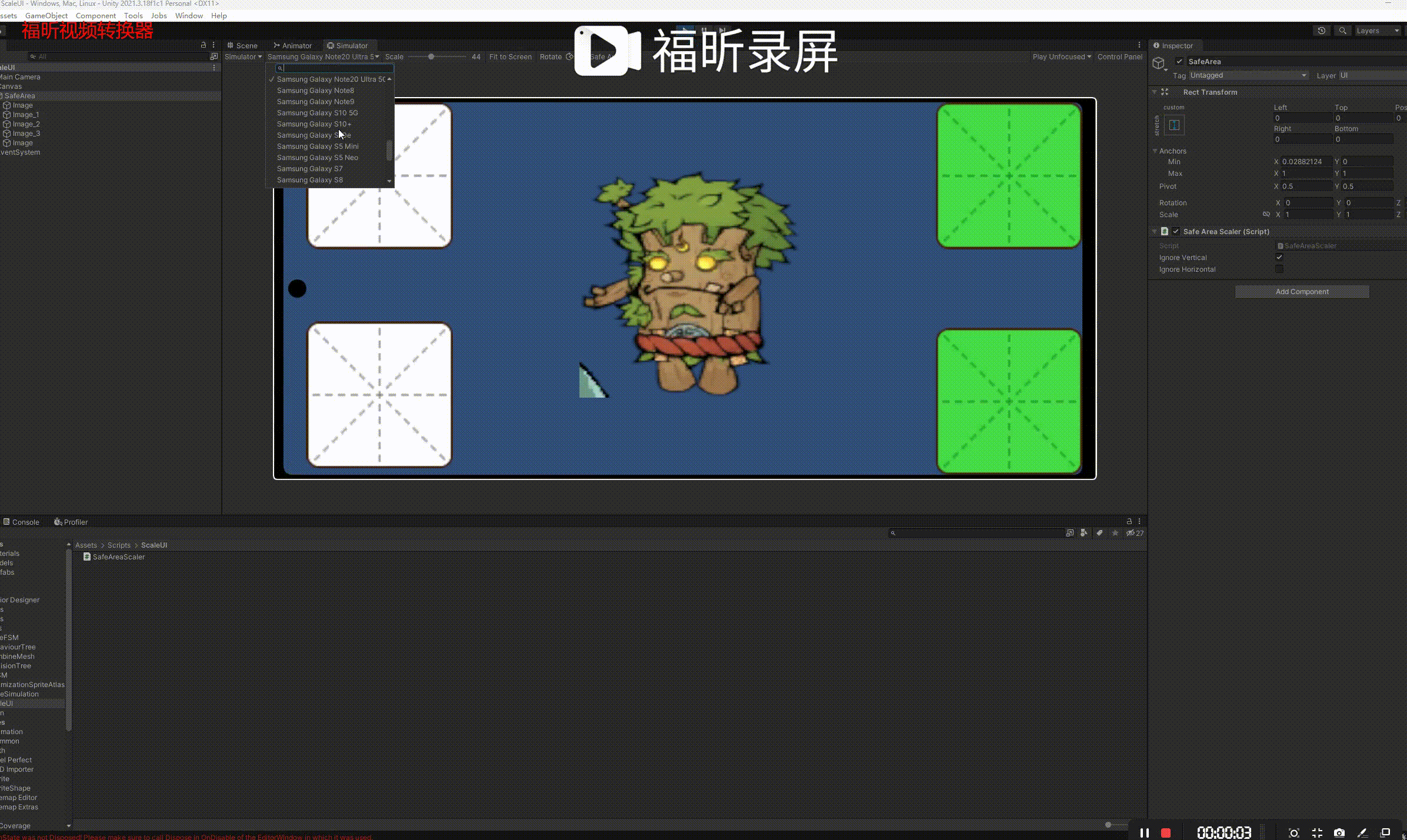Open the Window menu
The image size is (1407, 840).
(x=189, y=15)
